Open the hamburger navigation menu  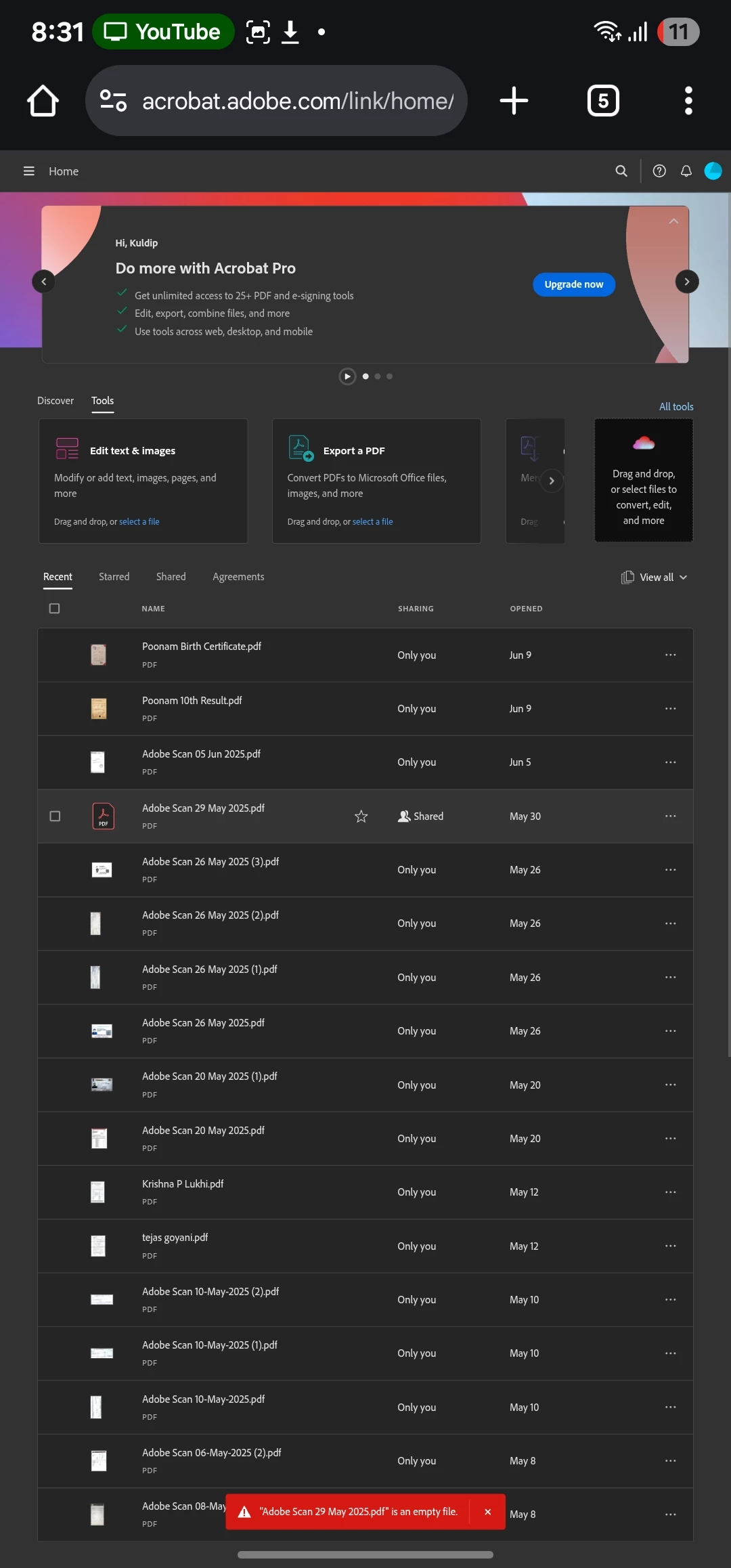coord(29,171)
